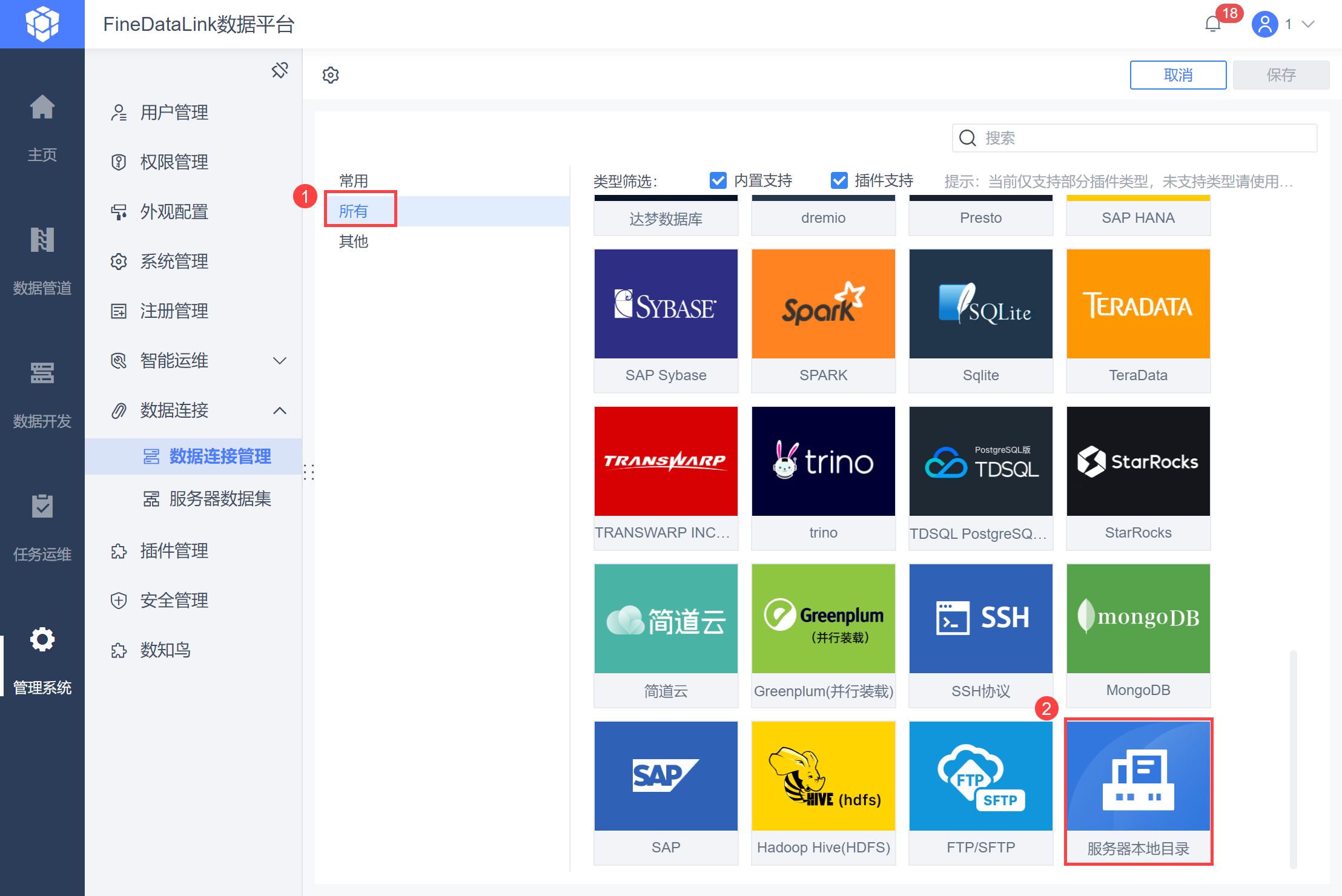1342x896 pixels.
Task: Select the 服务器本地目录 data source tile
Action: point(1138,791)
